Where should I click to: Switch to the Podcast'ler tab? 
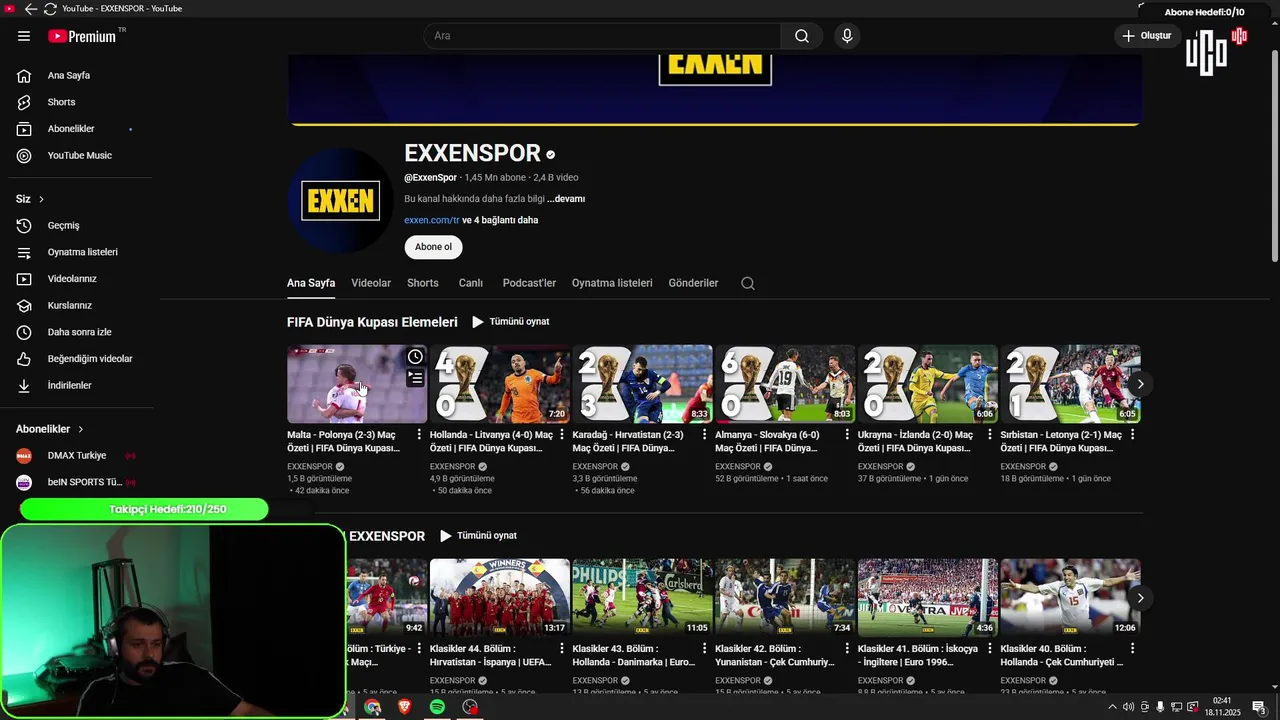pos(529,283)
